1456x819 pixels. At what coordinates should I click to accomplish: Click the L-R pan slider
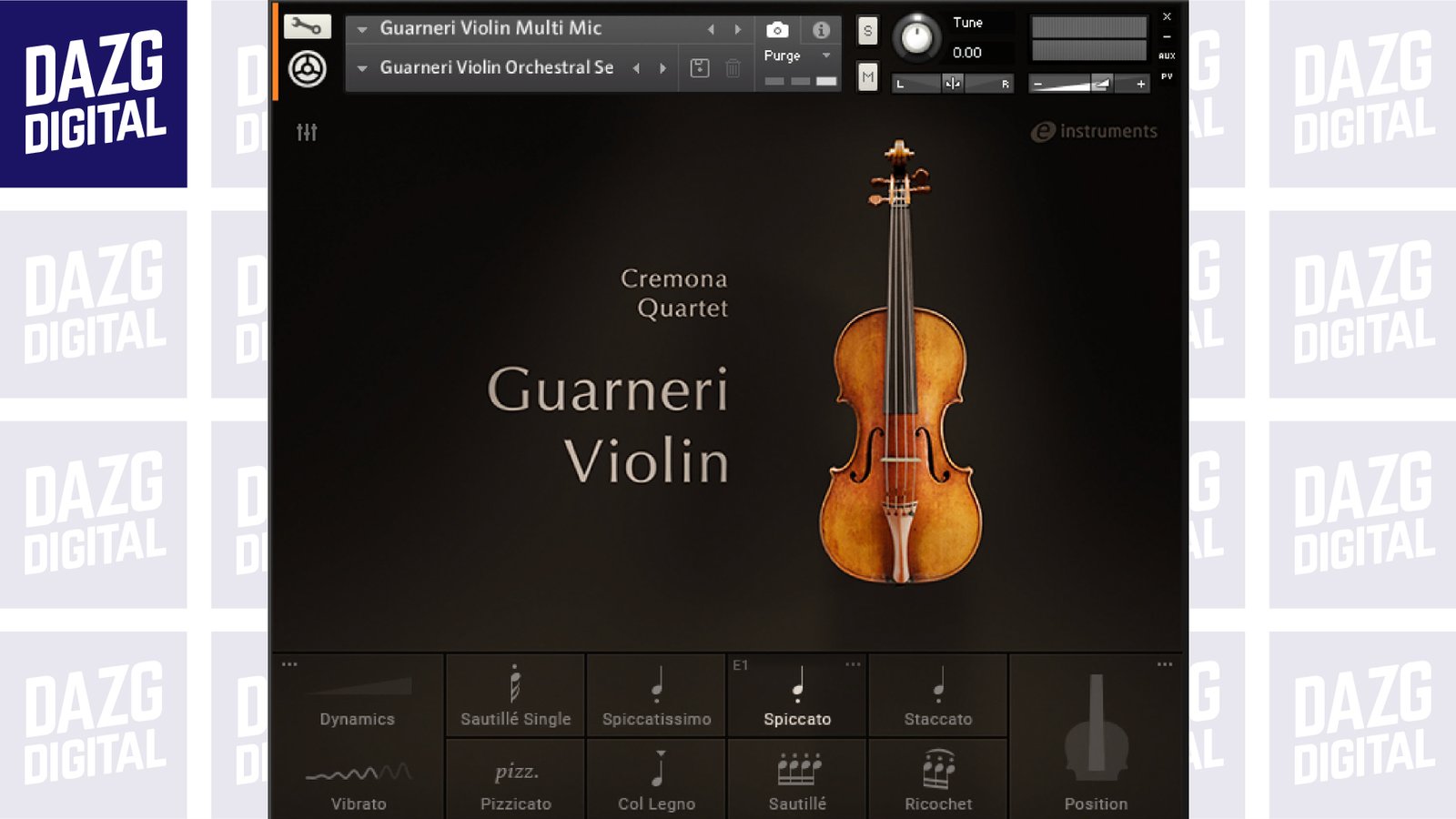tap(952, 84)
